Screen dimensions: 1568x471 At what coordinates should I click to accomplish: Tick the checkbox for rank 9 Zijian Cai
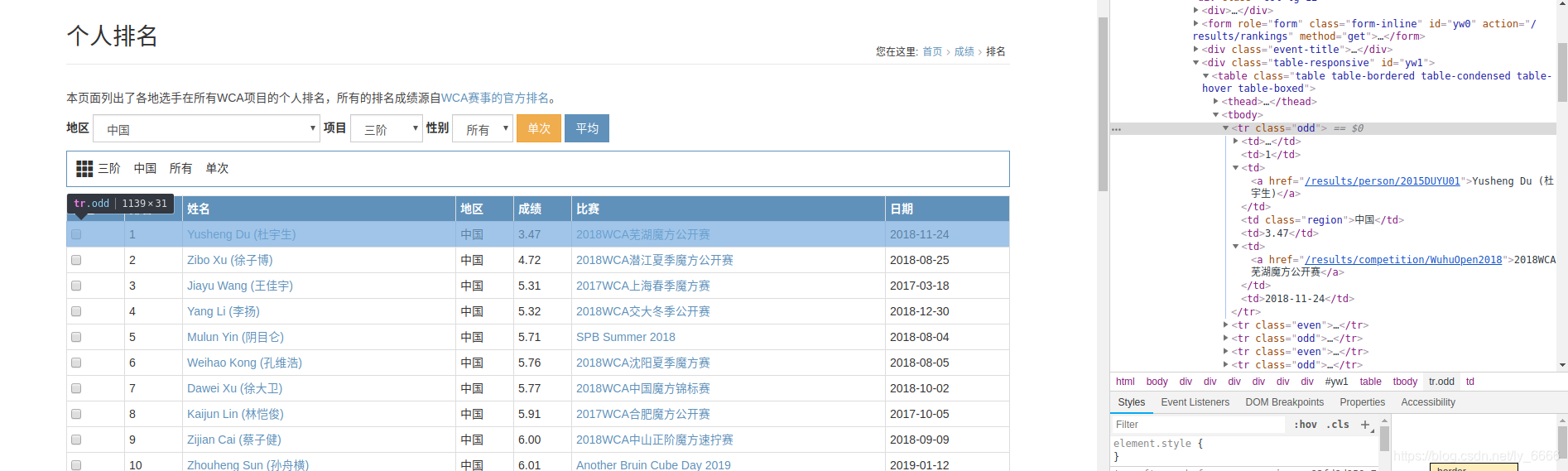pyautogui.click(x=76, y=440)
